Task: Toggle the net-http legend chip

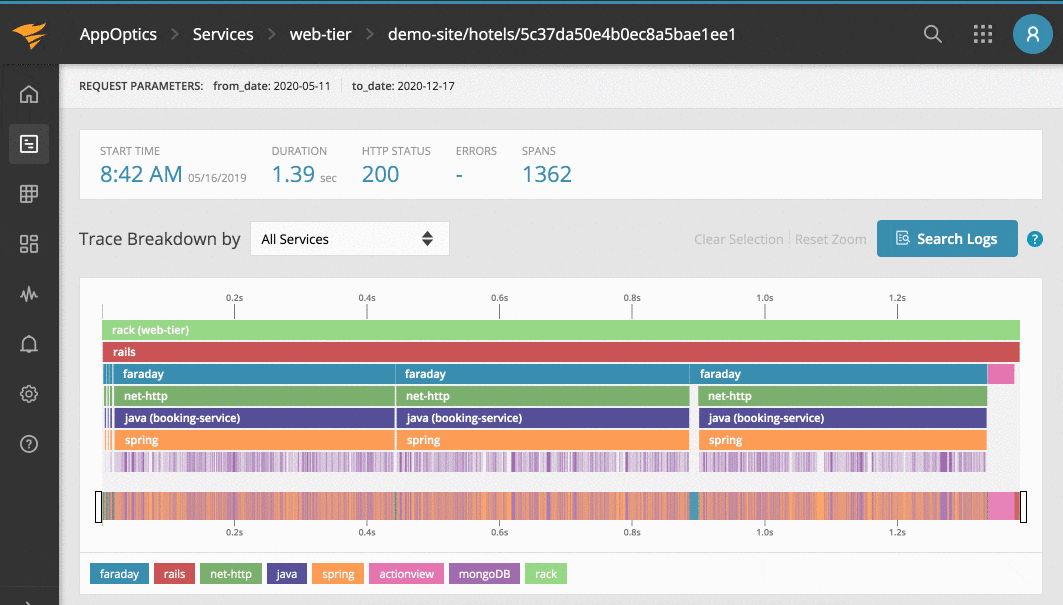Action: coord(230,574)
